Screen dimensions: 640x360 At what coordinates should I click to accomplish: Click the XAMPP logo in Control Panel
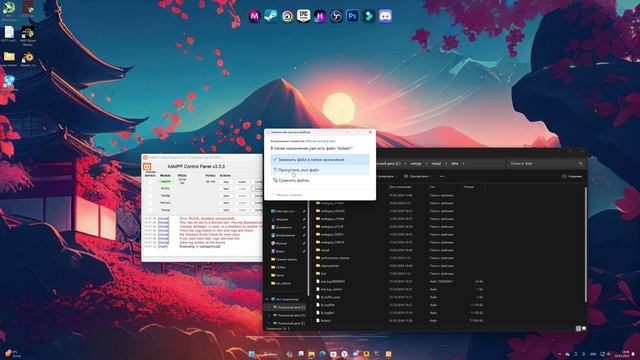click(147, 167)
